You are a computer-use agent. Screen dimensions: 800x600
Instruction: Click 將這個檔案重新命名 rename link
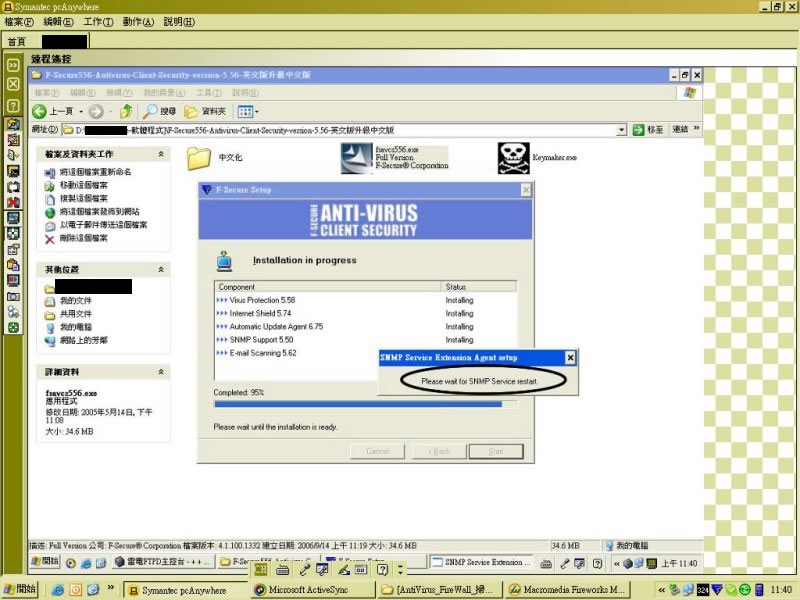[x=95, y=172]
